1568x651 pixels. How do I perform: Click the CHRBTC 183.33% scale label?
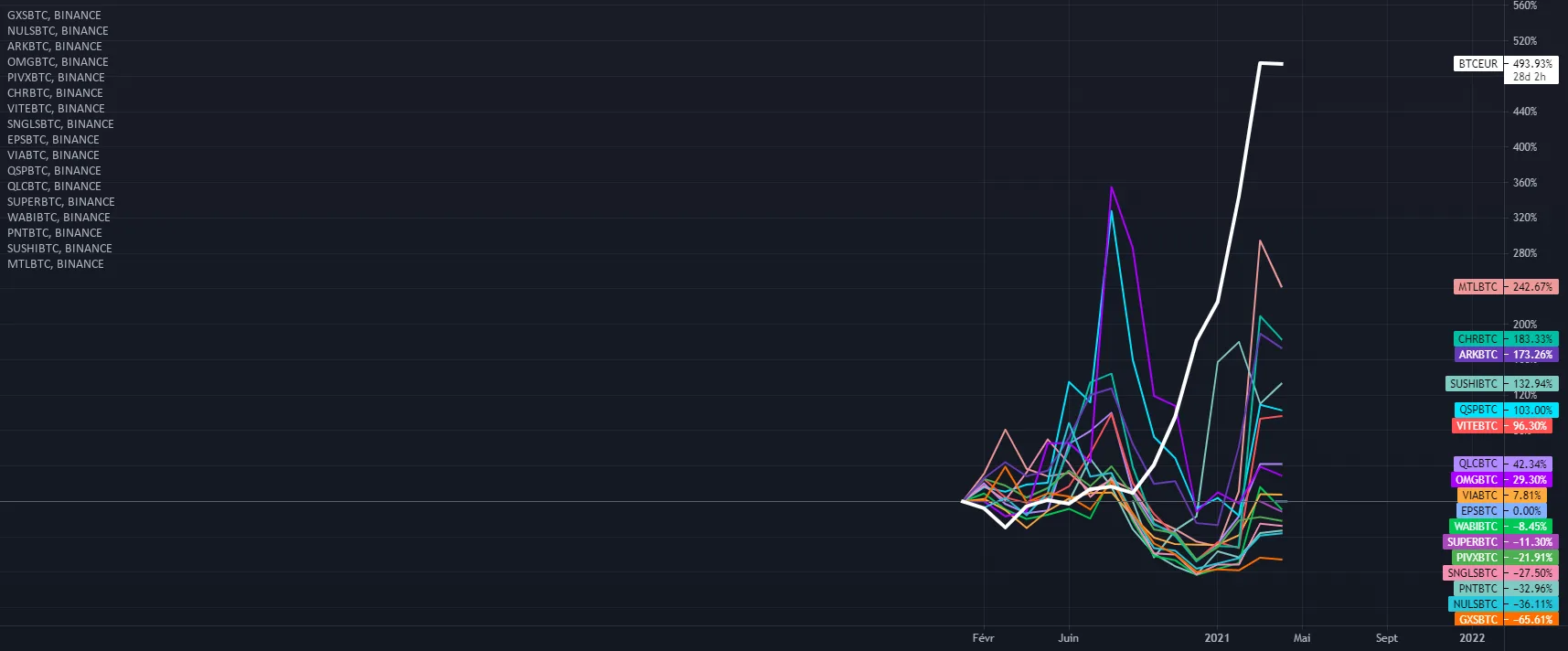(x=1506, y=339)
